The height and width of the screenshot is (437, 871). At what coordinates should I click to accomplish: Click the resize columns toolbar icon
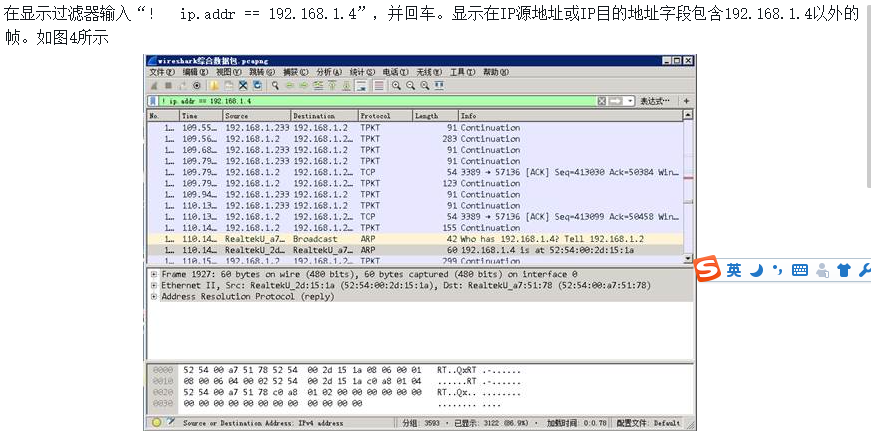click(x=439, y=86)
